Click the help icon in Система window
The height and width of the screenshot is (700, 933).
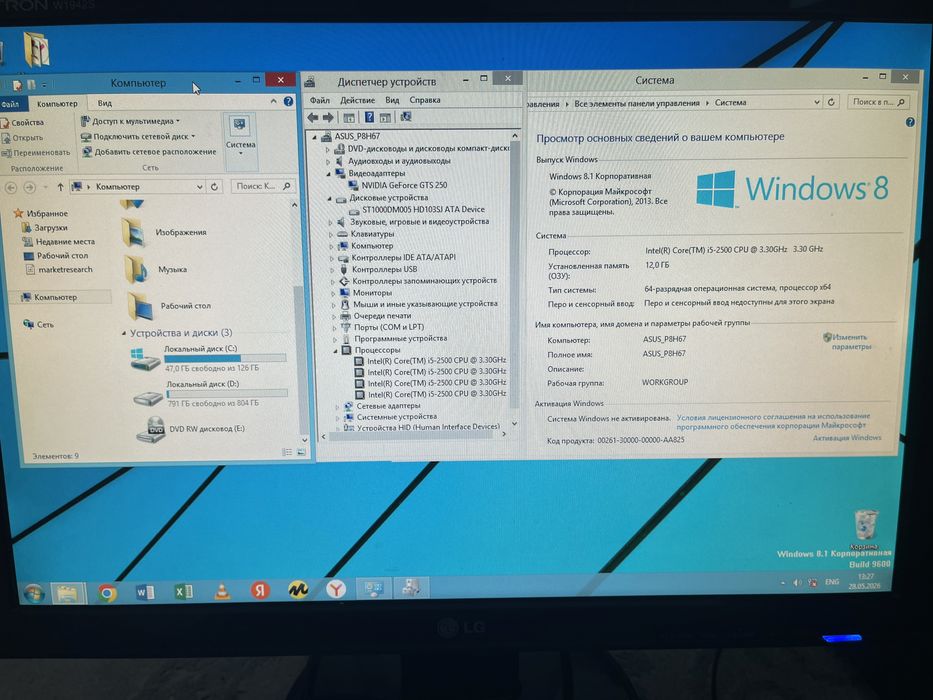(x=910, y=122)
